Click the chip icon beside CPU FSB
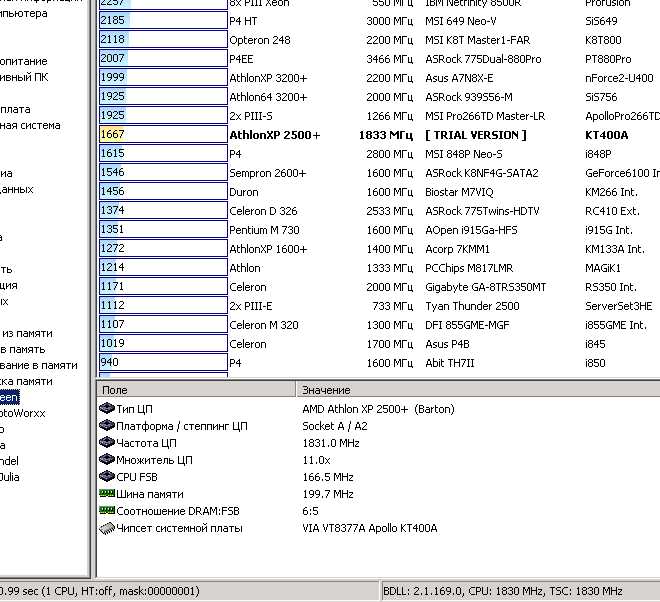This screenshot has width=660, height=602. (107, 477)
